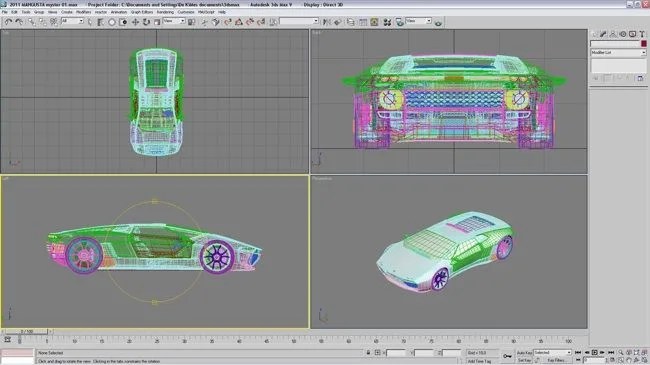Click the Use Pivot Point Center icon
Screen dimensions: 650x365
point(192,22)
